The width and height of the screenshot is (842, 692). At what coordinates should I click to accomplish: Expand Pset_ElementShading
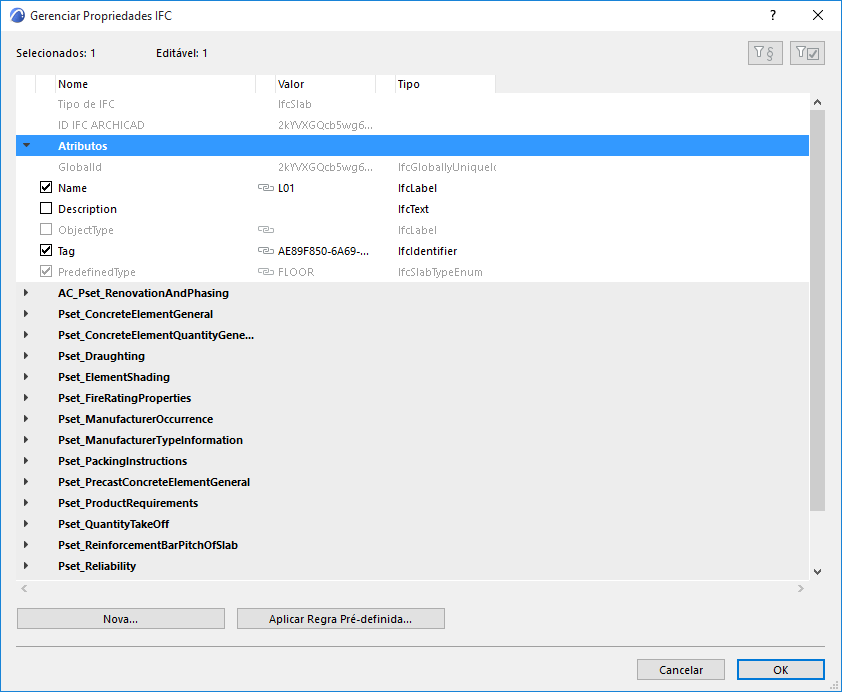pyautogui.click(x=26, y=377)
